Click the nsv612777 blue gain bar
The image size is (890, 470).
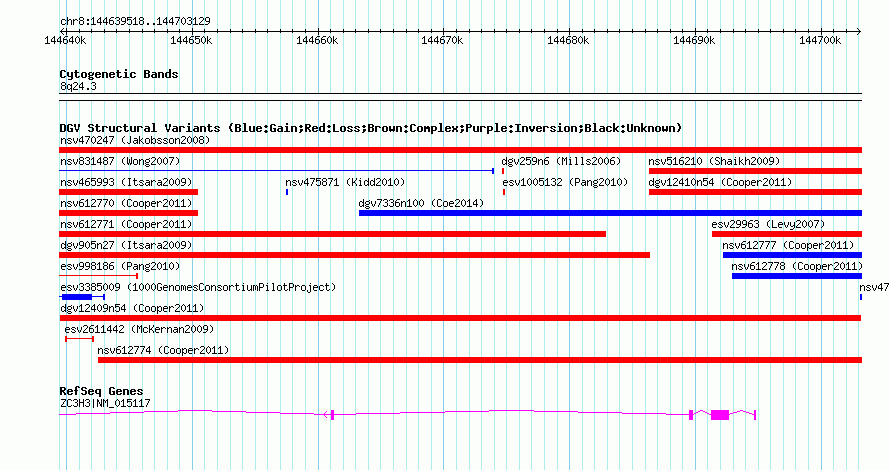click(x=792, y=255)
